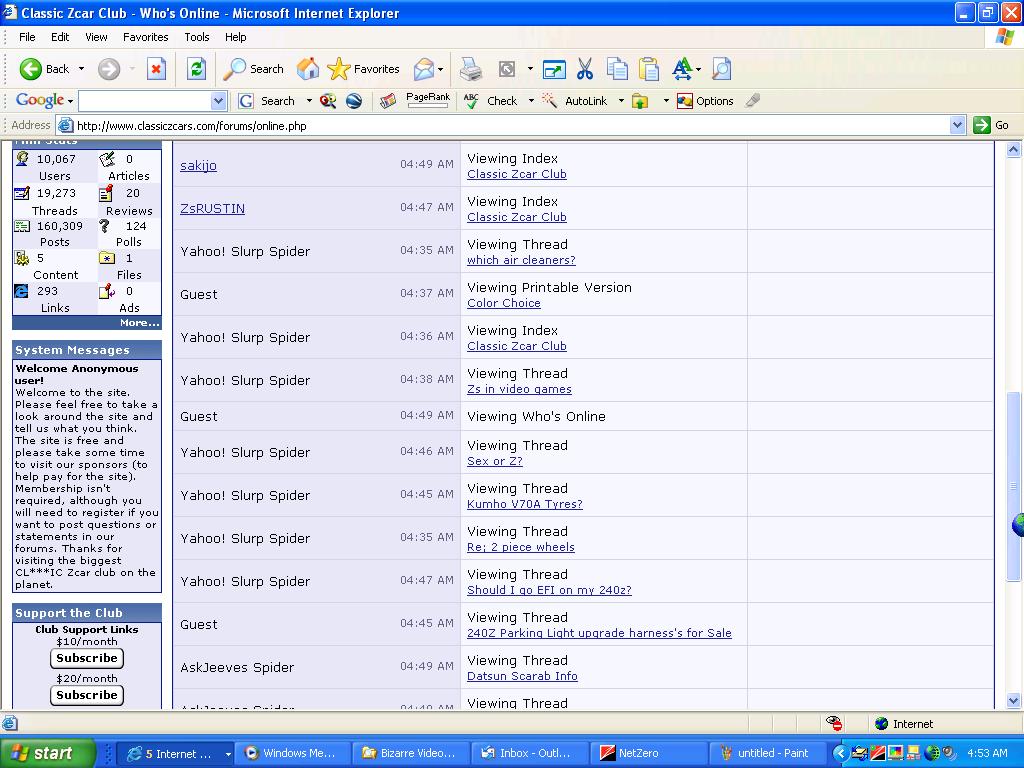Click the blocked cookie privacy icon in status bar
The height and width of the screenshot is (768, 1024).
click(834, 723)
